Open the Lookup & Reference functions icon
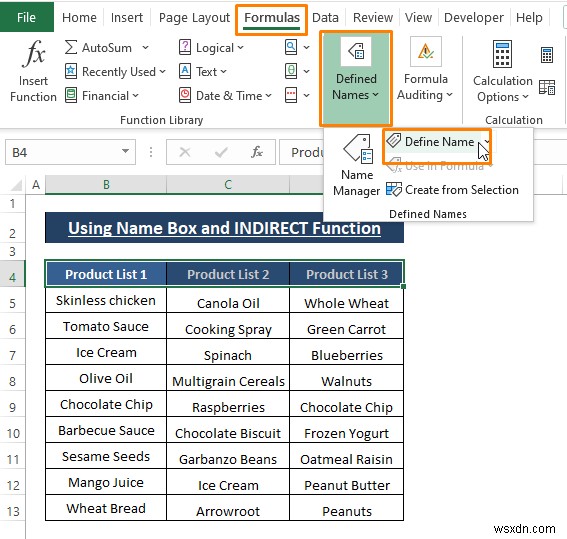 pyautogui.click(x=291, y=47)
